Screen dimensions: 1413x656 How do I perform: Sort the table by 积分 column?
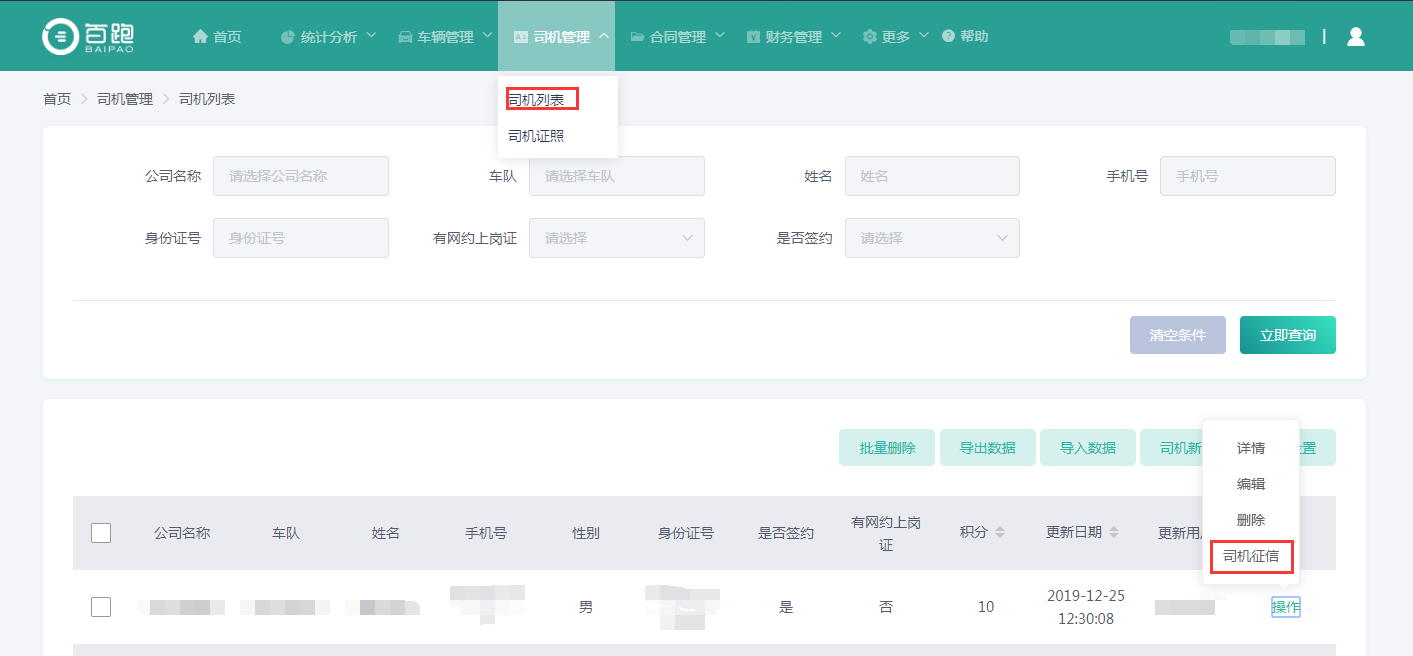pyautogui.click(x=1000, y=533)
